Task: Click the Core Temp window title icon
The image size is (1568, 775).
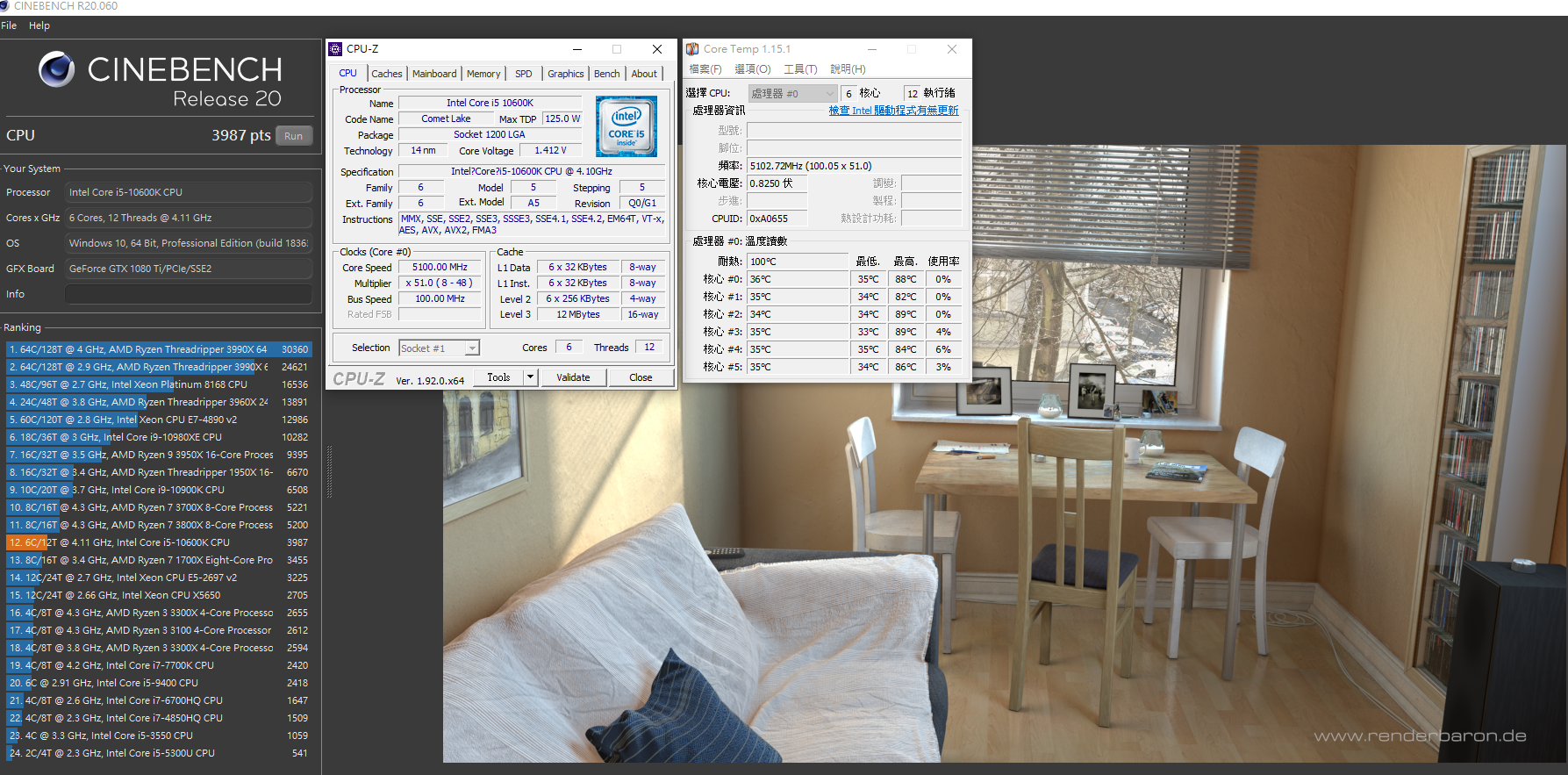Action: [x=692, y=49]
